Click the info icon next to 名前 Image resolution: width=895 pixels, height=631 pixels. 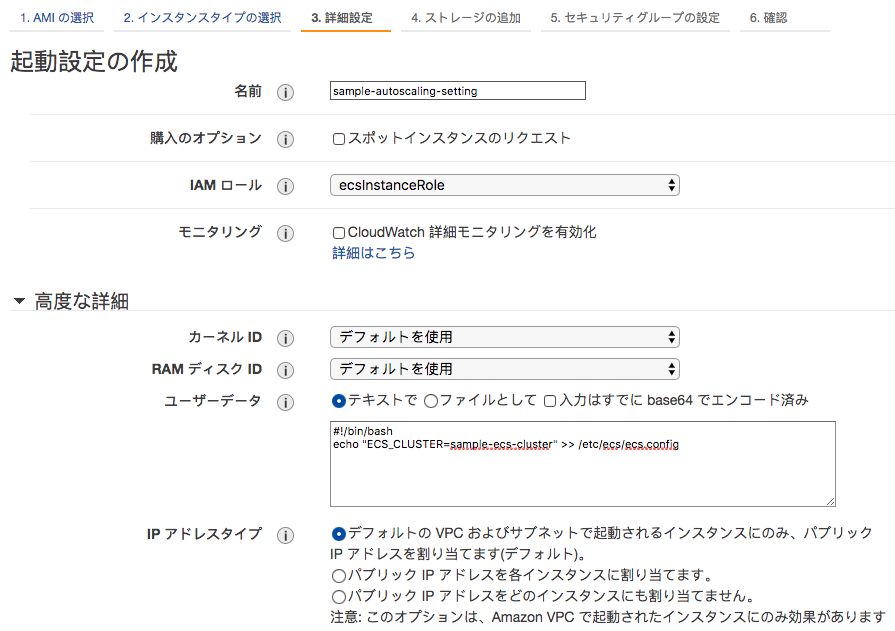(285, 93)
